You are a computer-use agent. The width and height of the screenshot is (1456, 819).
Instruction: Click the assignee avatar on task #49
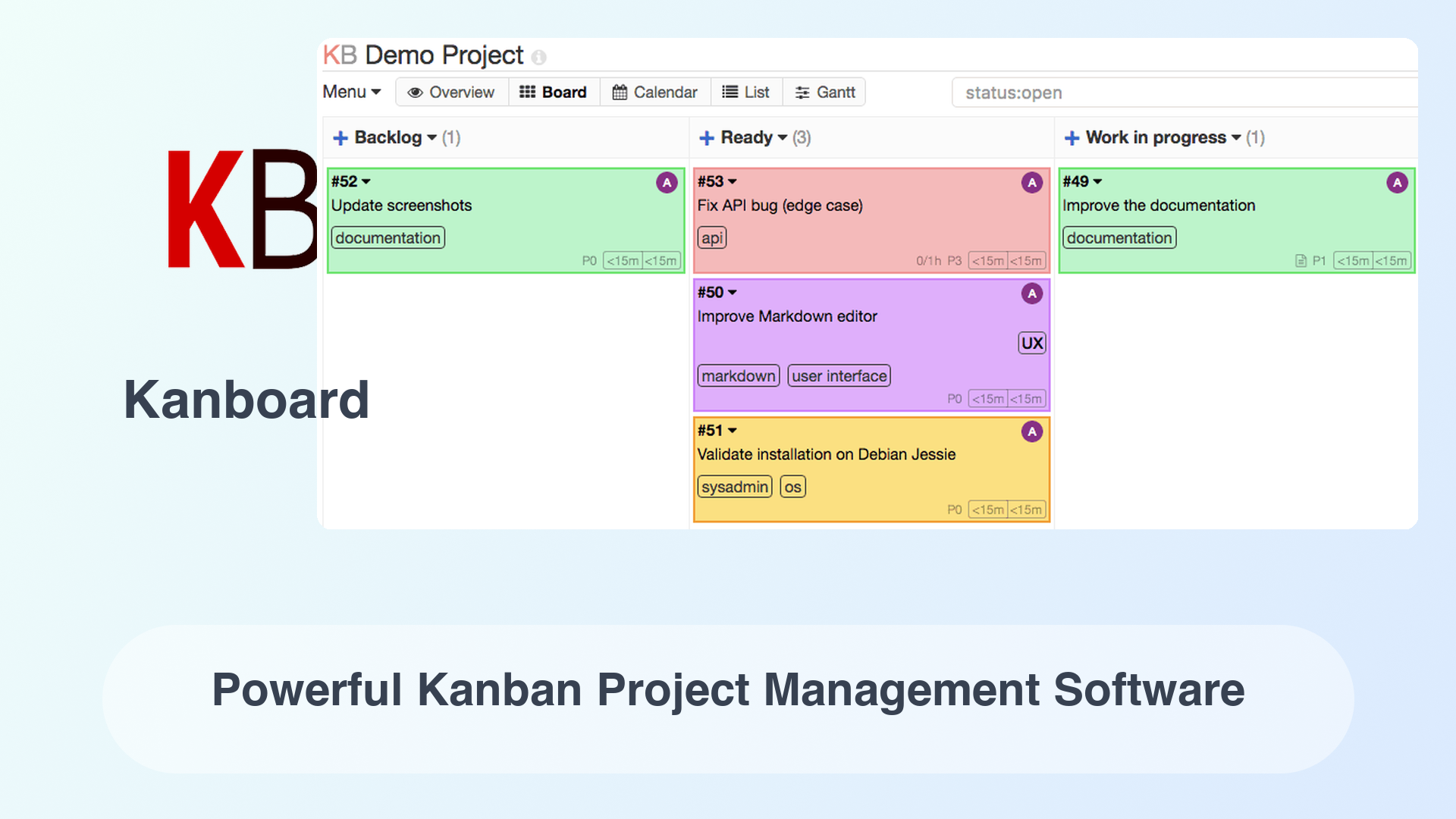coord(1398,183)
